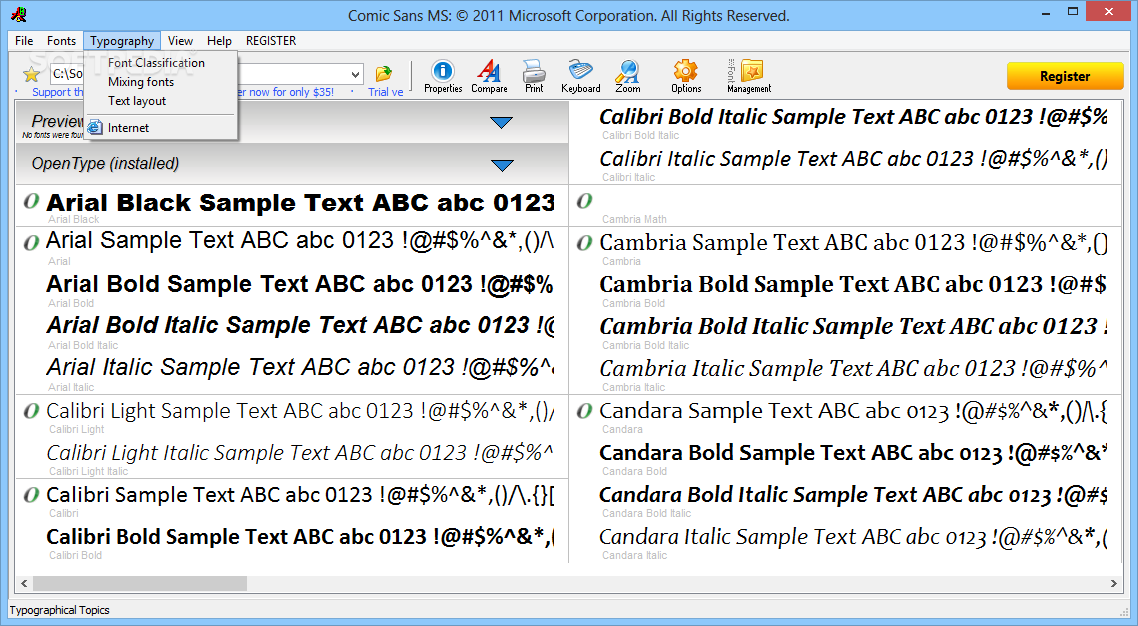Select the Arial Italic sample row
This screenshot has width=1138, height=626.
[x=300, y=368]
